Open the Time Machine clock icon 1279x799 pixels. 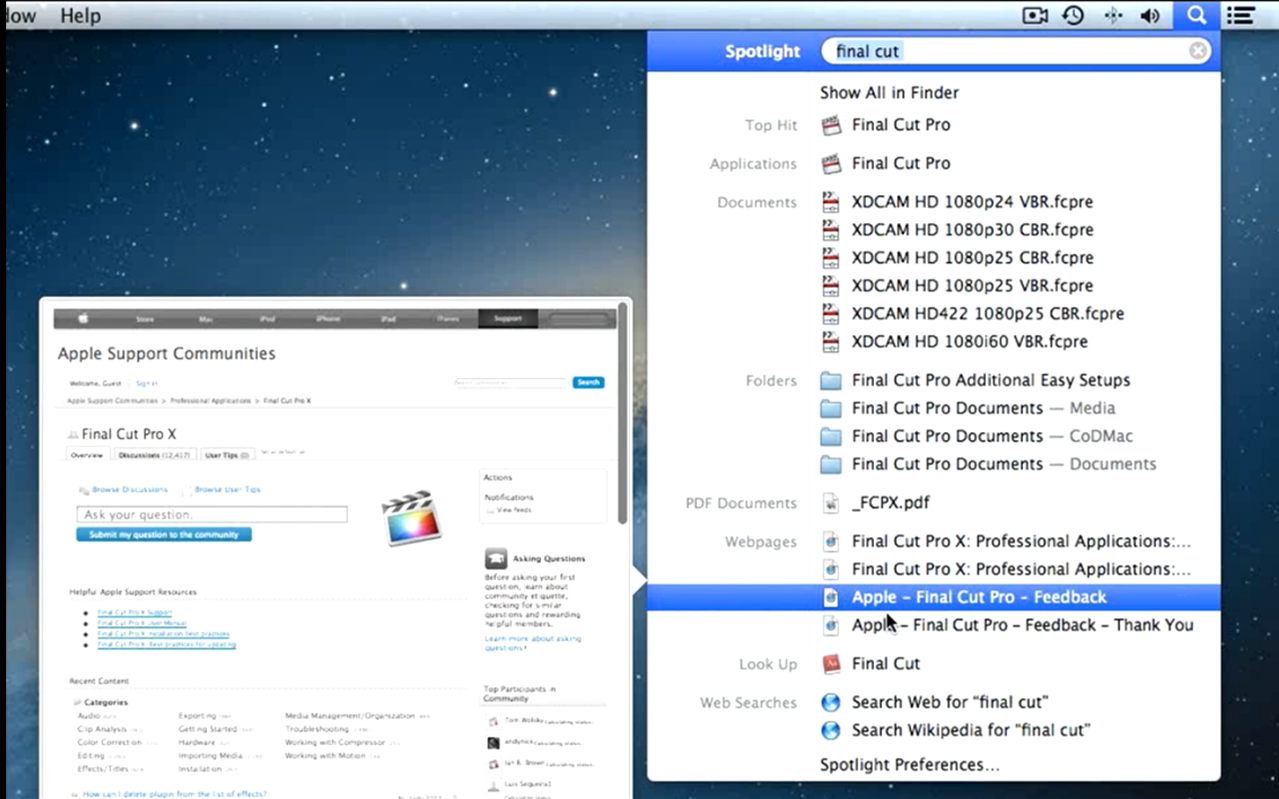pos(1073,15)
